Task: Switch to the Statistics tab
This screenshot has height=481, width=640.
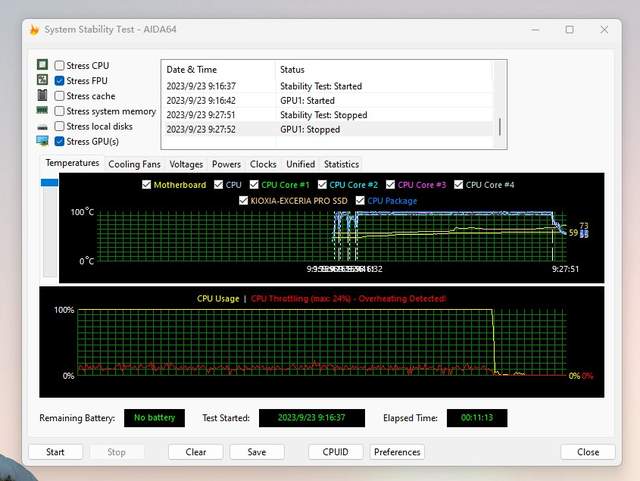Action: coord(341,164)
